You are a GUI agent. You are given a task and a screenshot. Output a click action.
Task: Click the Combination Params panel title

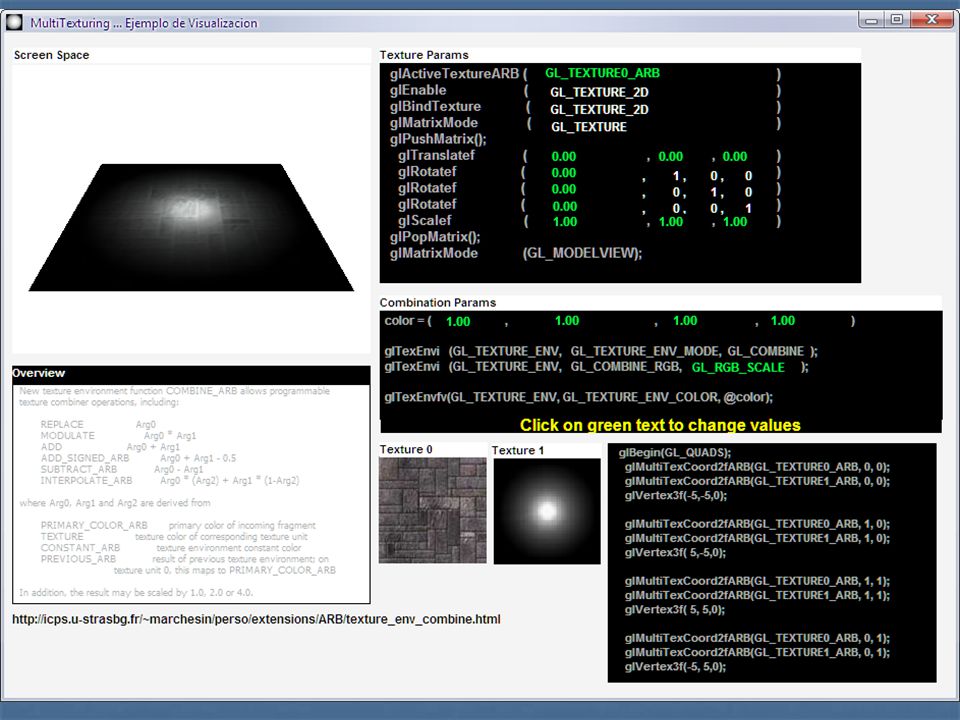click(438, 302)
